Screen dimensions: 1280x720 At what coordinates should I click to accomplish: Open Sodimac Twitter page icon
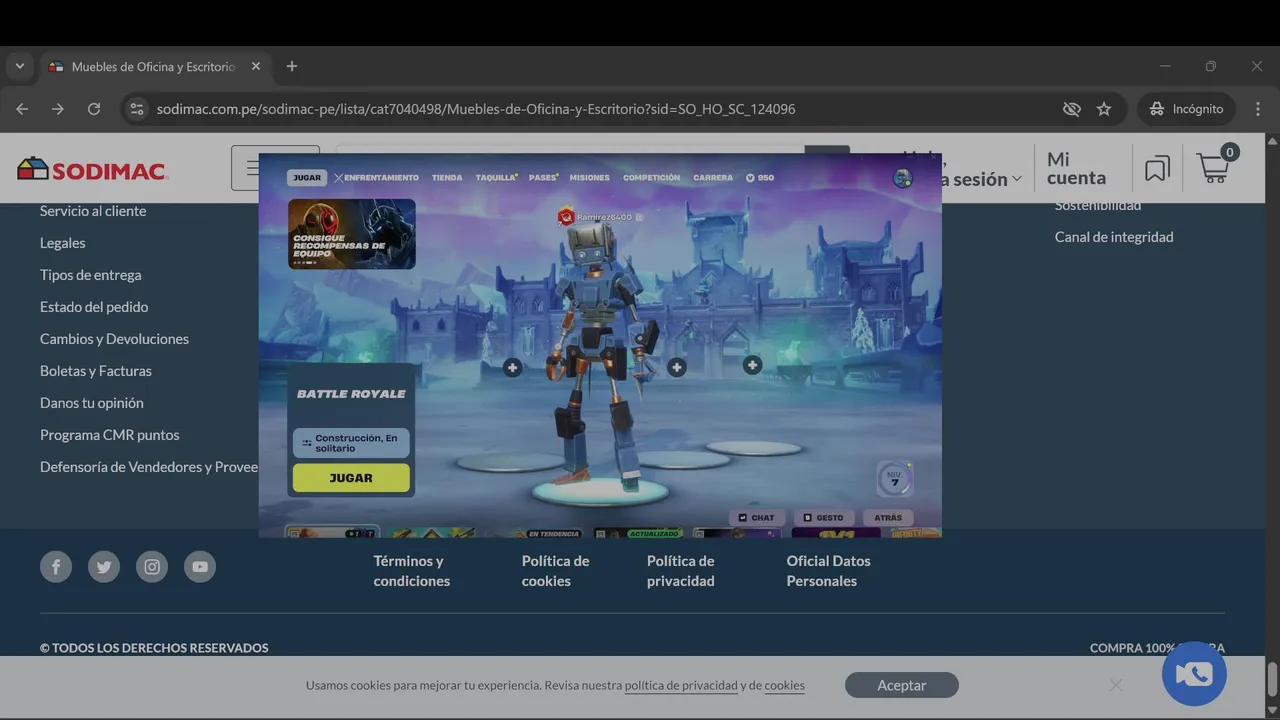[x=104, y=567]
